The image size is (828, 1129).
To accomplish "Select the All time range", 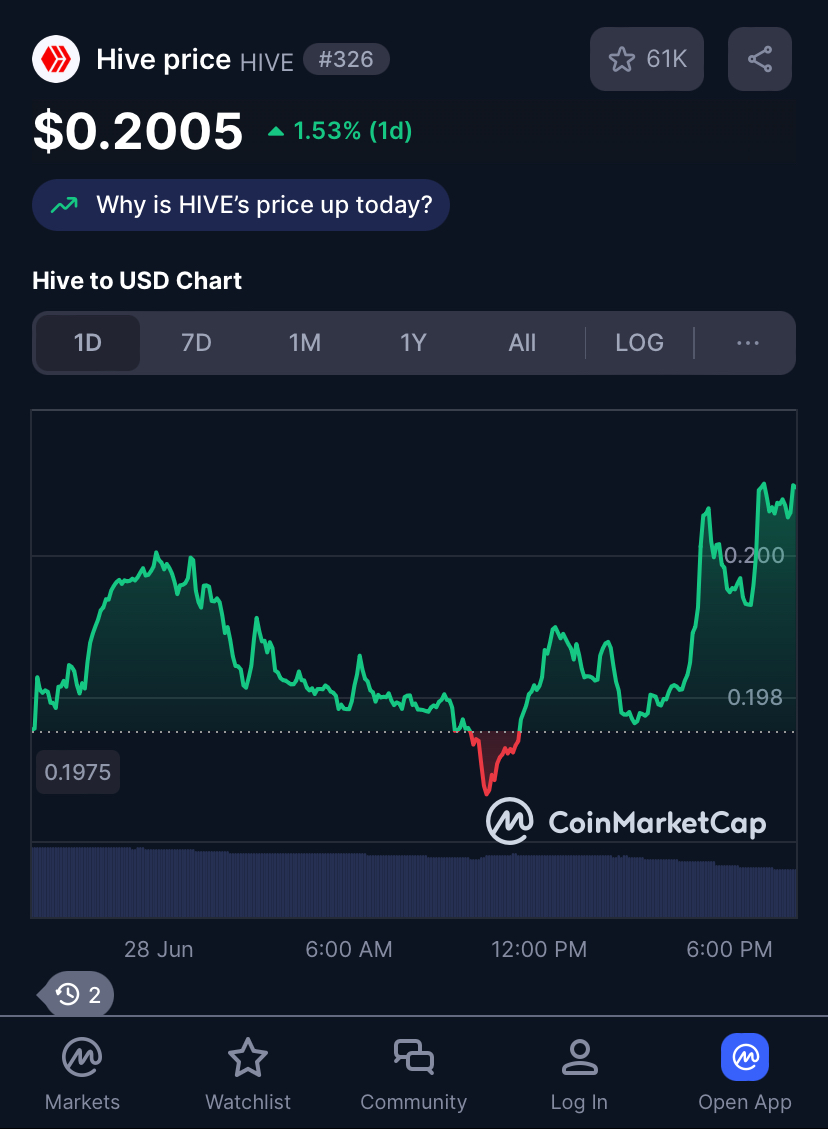I will pyautogui.click(x=522, y=343).
